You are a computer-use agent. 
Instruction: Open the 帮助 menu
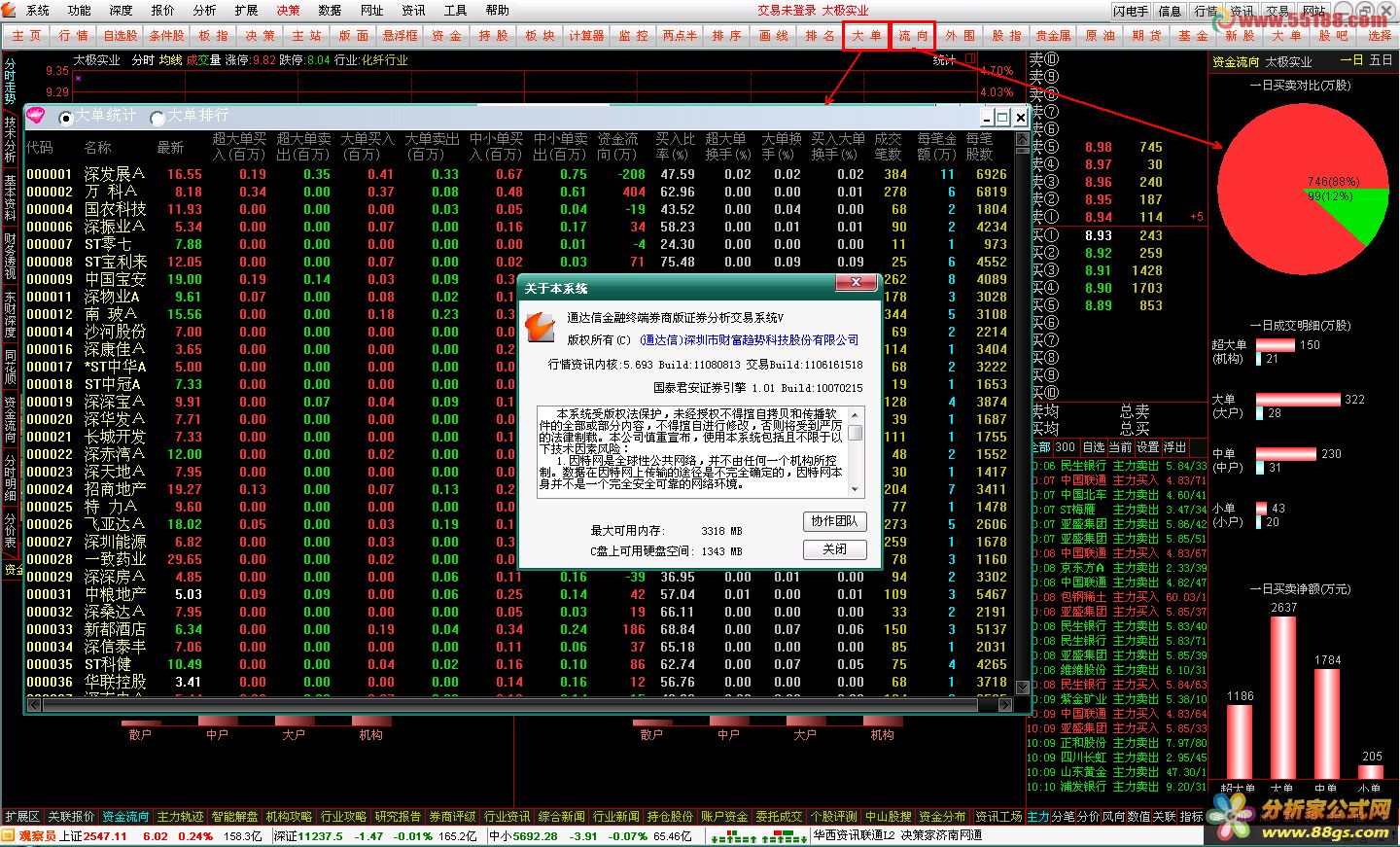point(498,10)
